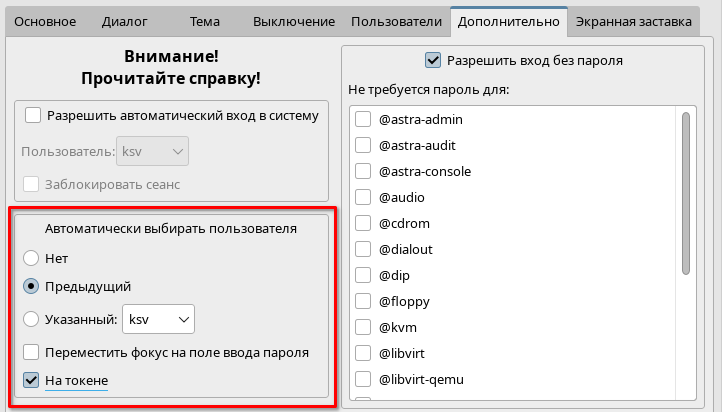Check @astra-admin in password-free list
Screen dimensions: 722x412
363,120
